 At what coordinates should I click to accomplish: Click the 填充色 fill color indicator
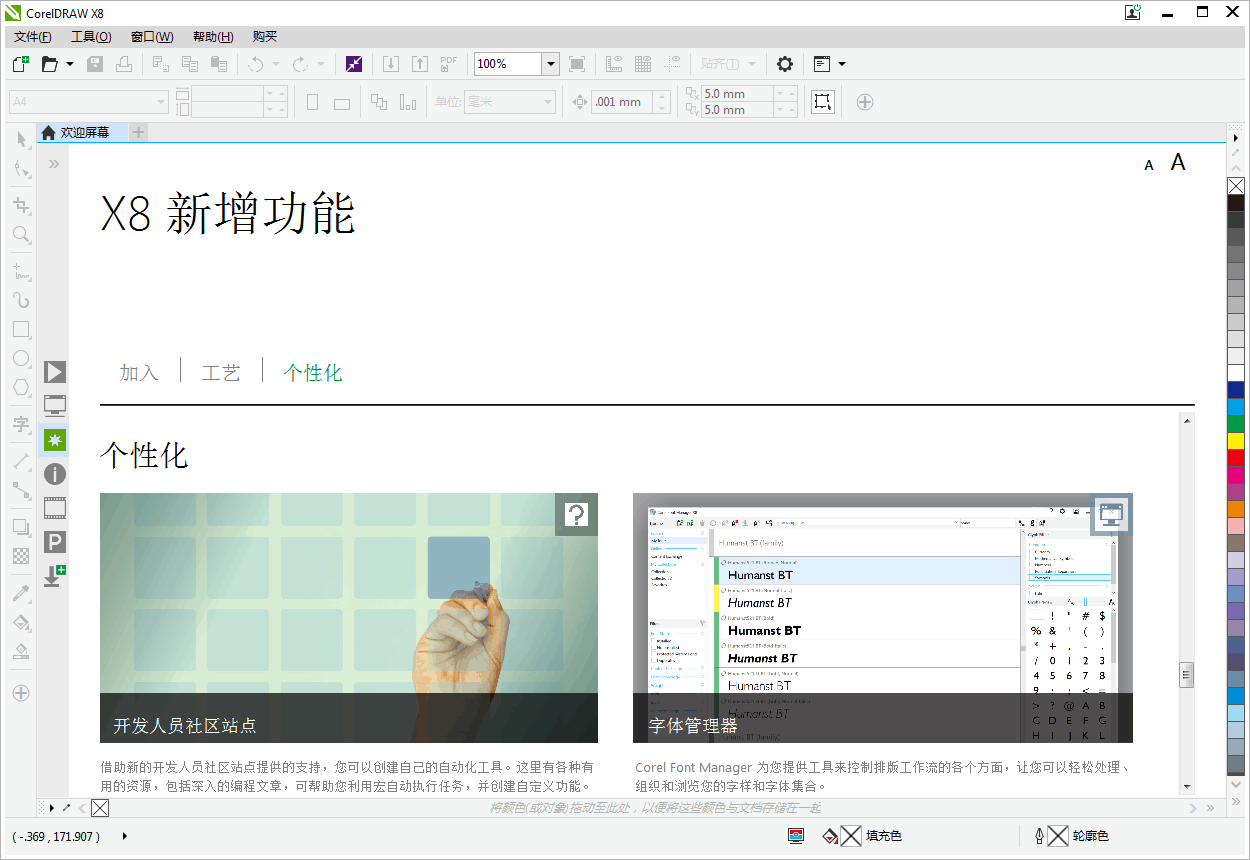click(862, 836)
